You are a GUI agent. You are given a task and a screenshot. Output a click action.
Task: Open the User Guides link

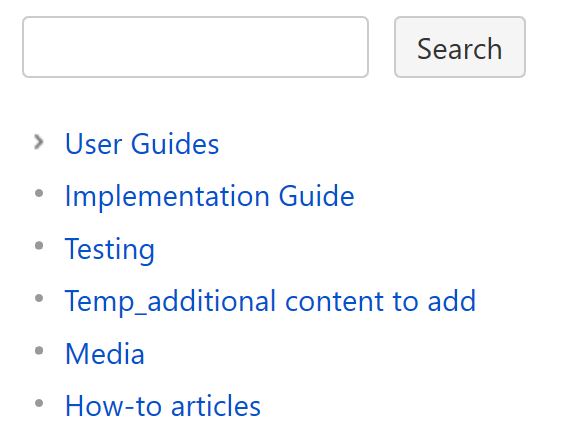[142, 144]
